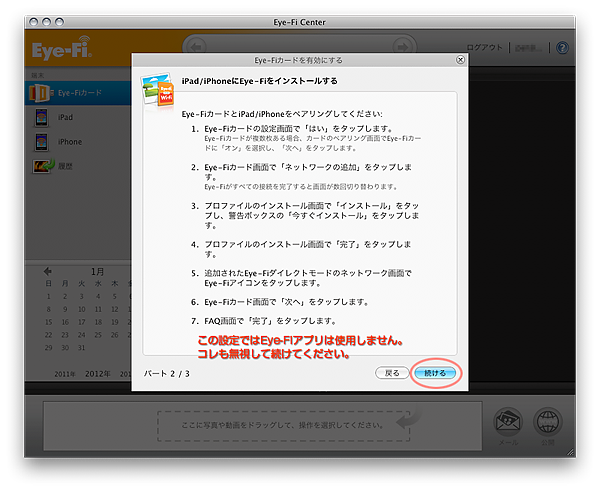Click the 1月 month label
Image resolution: width=600 pixels, height=491 pixels.
click(97, 272)
